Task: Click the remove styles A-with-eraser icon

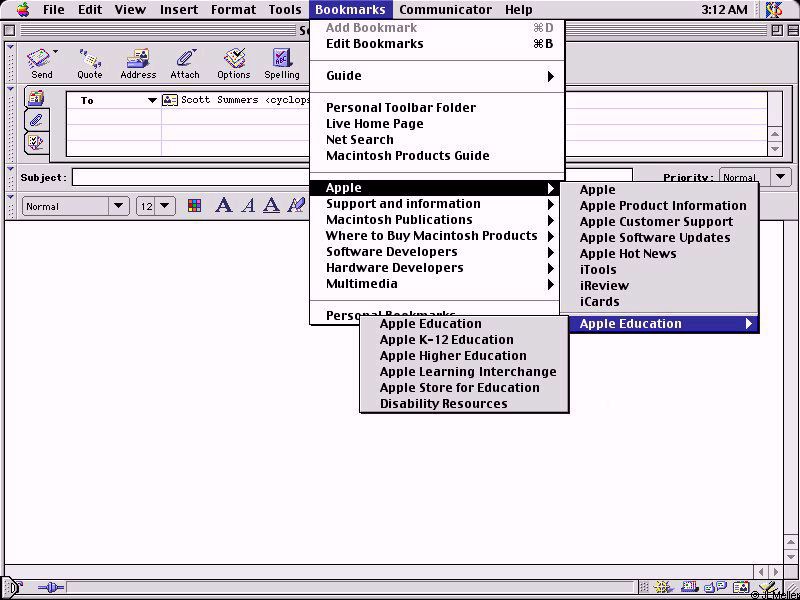Action: [x=296, y=206]
